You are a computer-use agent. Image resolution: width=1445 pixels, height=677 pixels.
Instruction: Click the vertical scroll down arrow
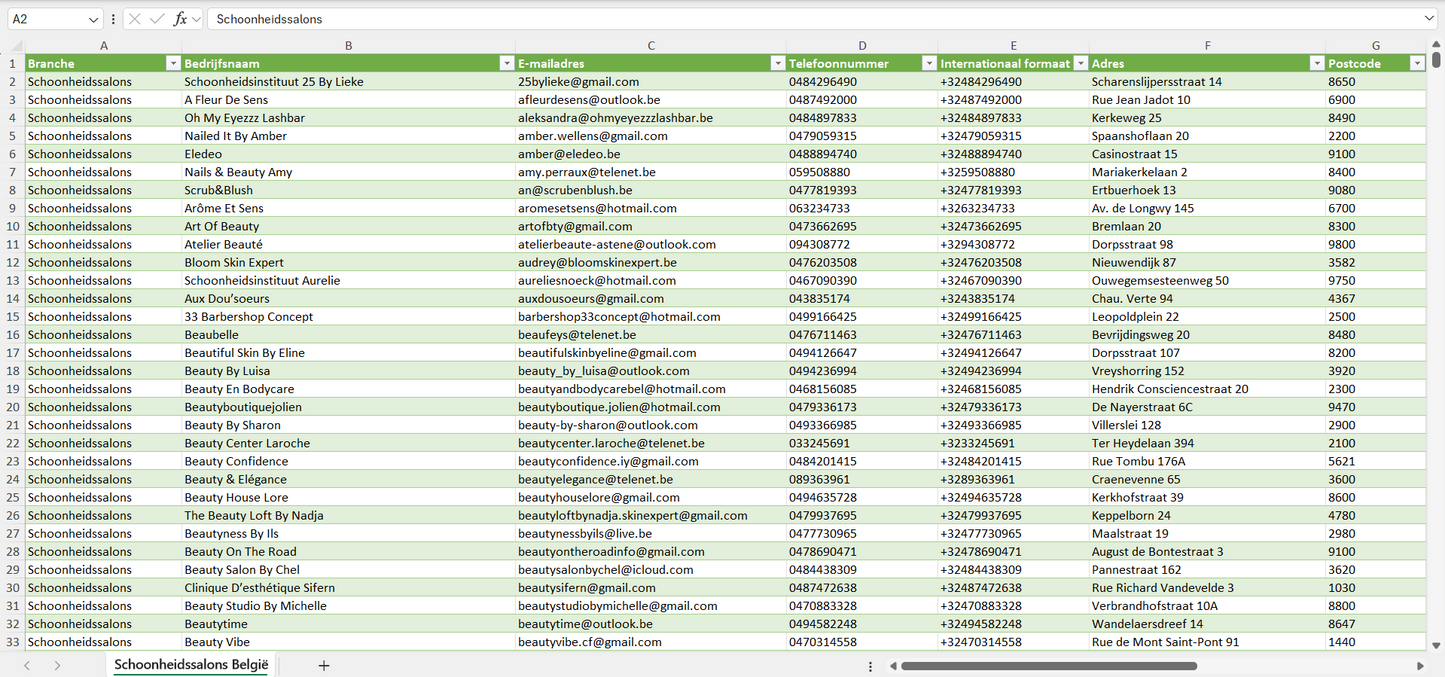click(1437, 646)
